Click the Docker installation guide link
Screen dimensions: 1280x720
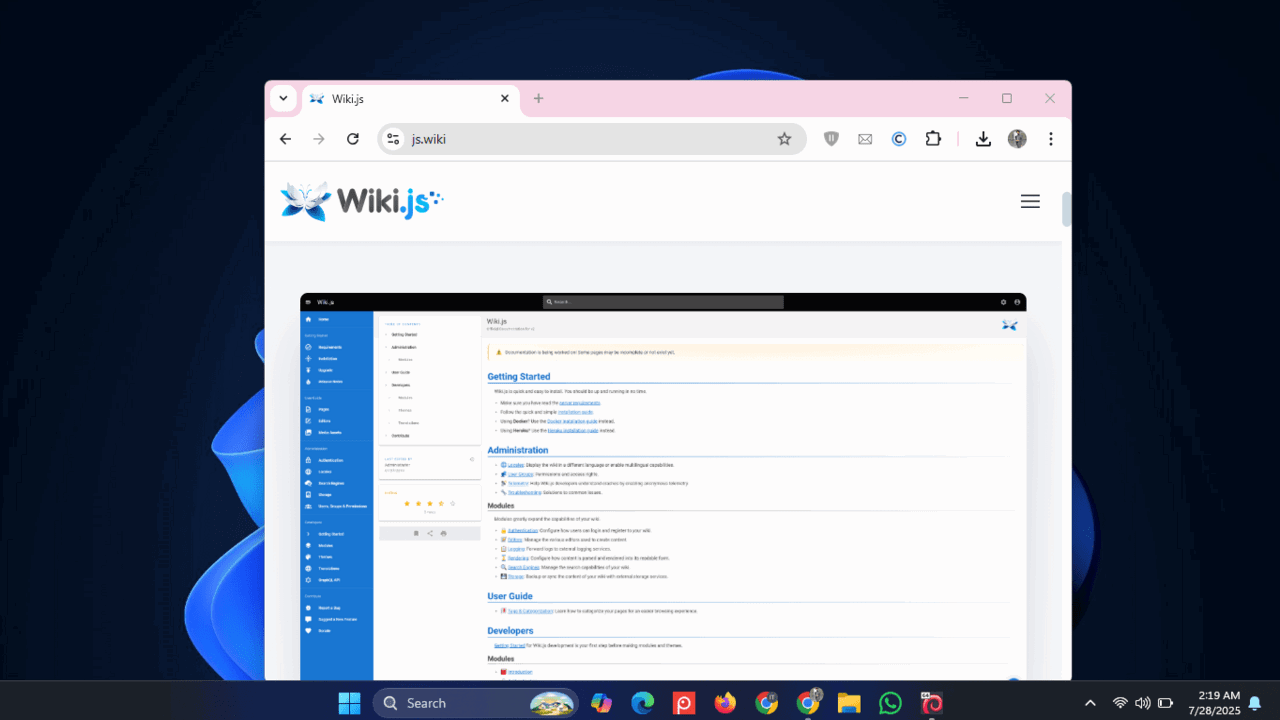570,422
